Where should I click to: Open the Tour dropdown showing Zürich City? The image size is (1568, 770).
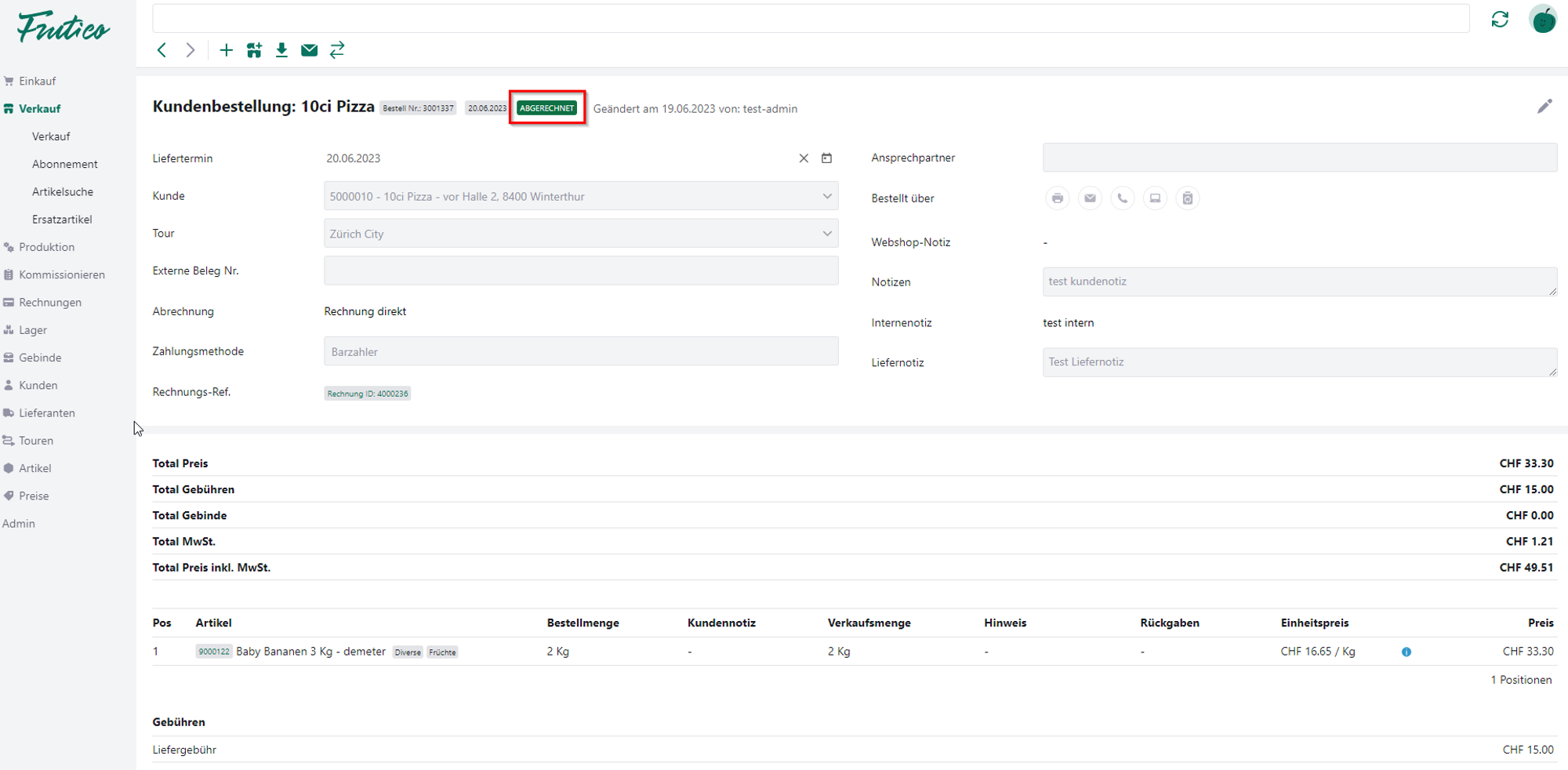(x=826, y=234)
